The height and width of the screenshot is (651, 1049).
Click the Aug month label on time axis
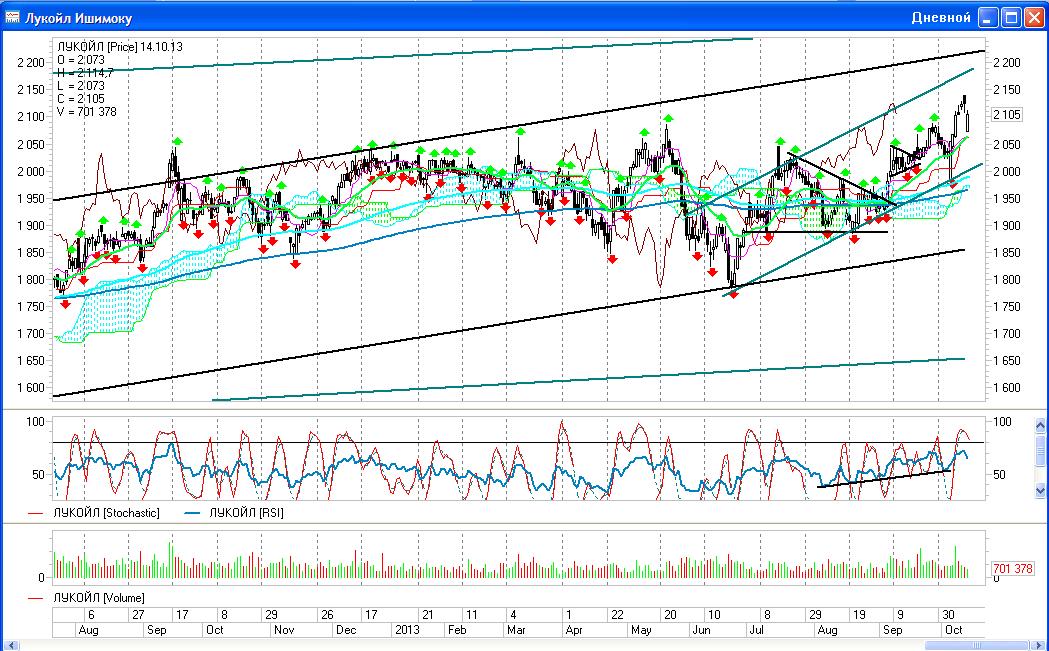pos(88,630)
